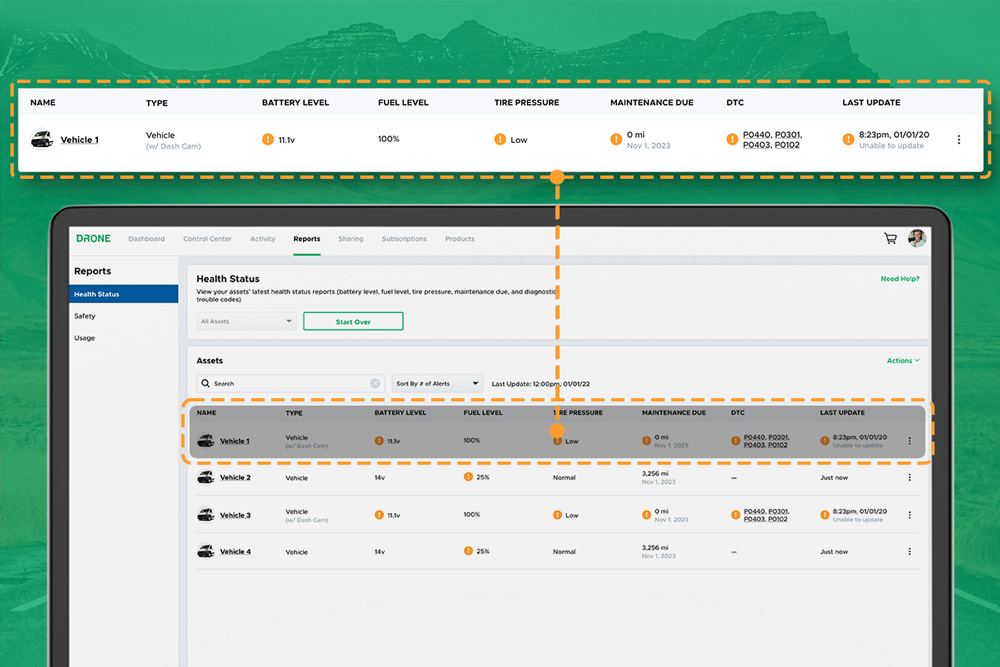This screenshot has width=1000, height=667.
Task: Open the three-dot menu for Vehicle 4
Action: [x=909, y=551]
